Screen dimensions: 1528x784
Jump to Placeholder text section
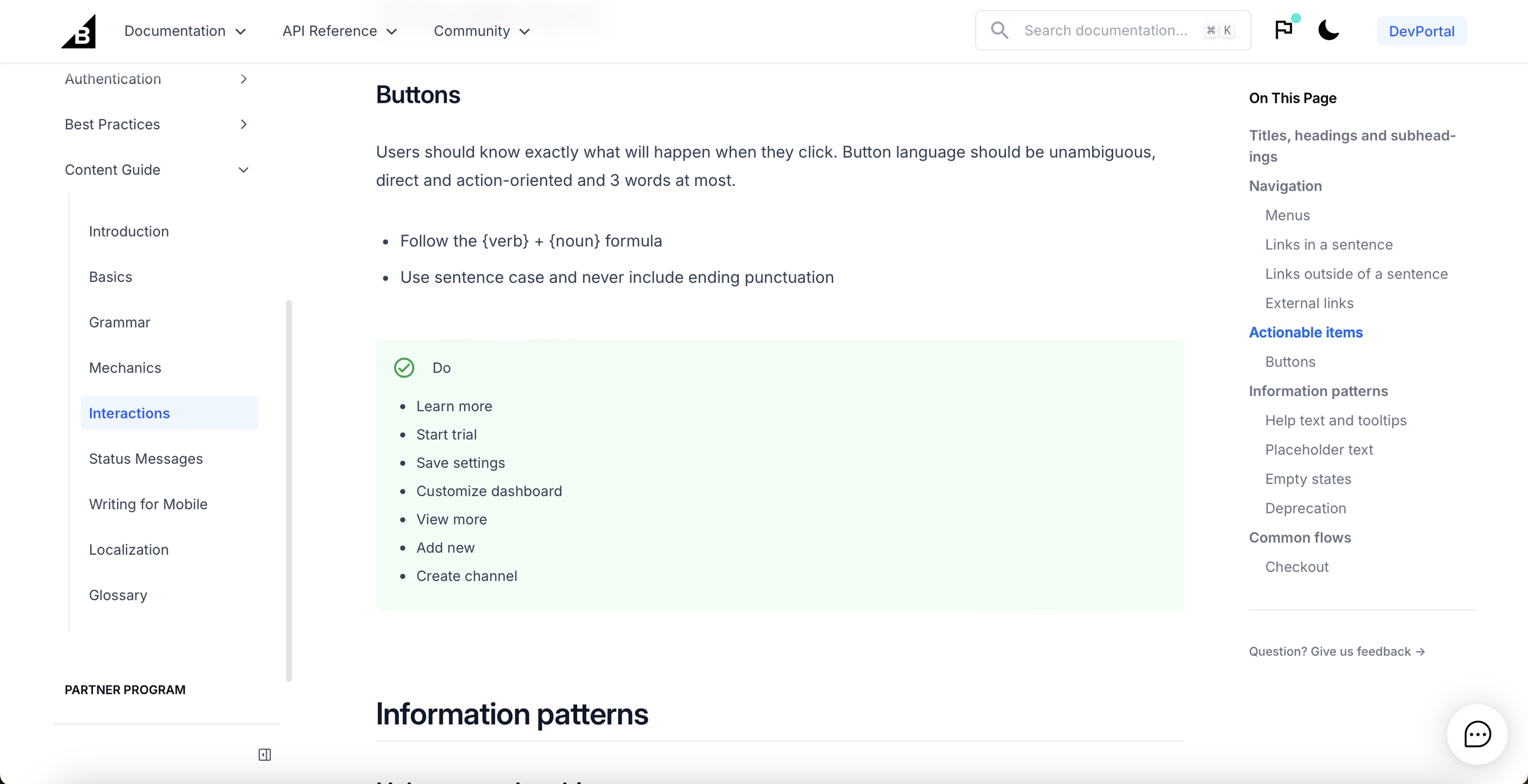(x=1319, y=450)
